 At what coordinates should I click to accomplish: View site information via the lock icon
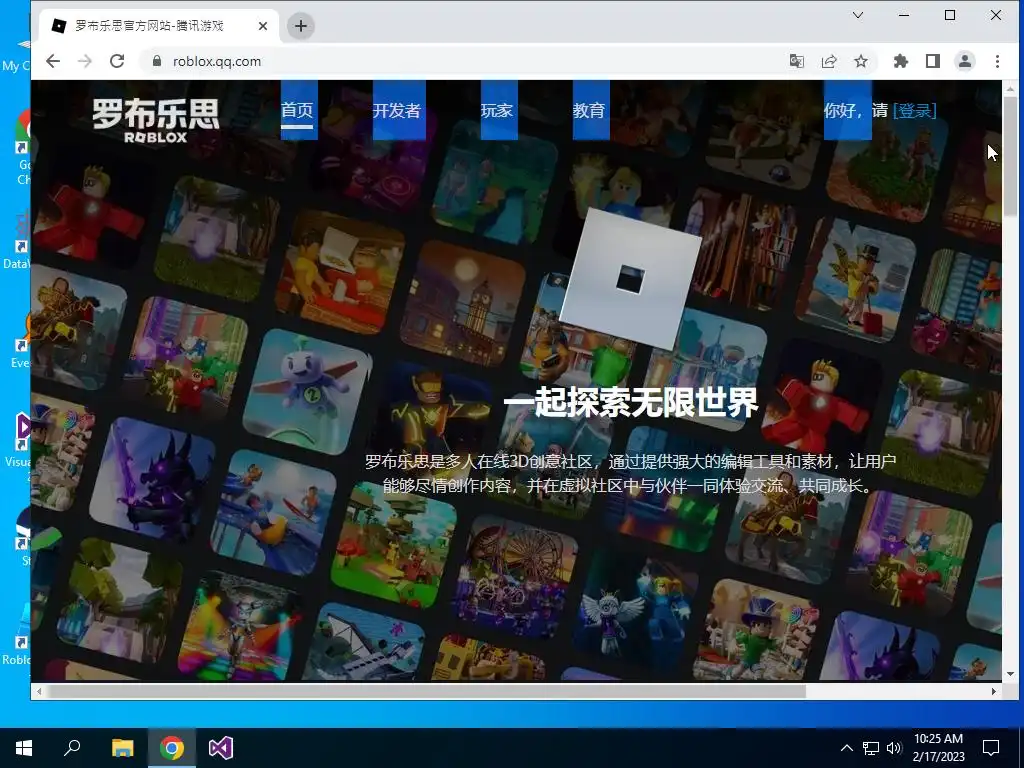point(156,61)
